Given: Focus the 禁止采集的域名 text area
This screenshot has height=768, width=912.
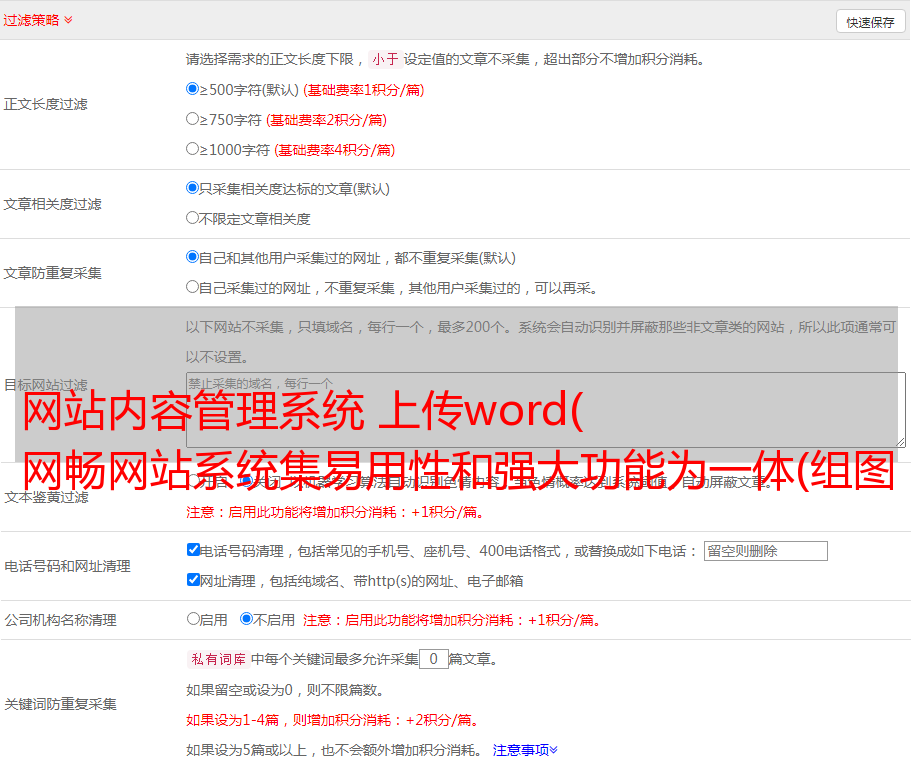Looking at the screenshot, I should point(546,410).
